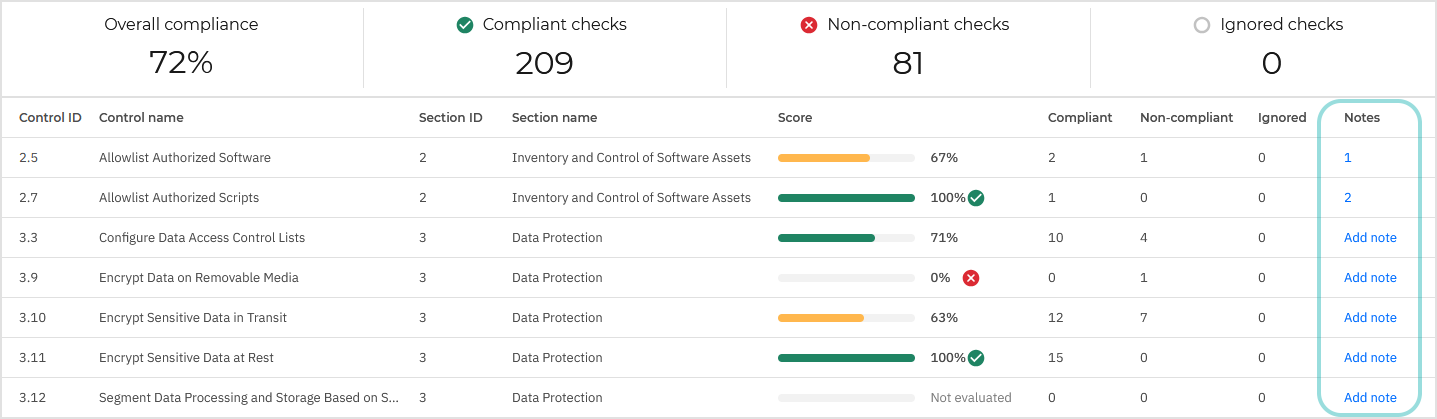Click control ID 3.9 cell
Image resolution: width=1437 pixels, height=419 pixels.
(x=27, y=278)
